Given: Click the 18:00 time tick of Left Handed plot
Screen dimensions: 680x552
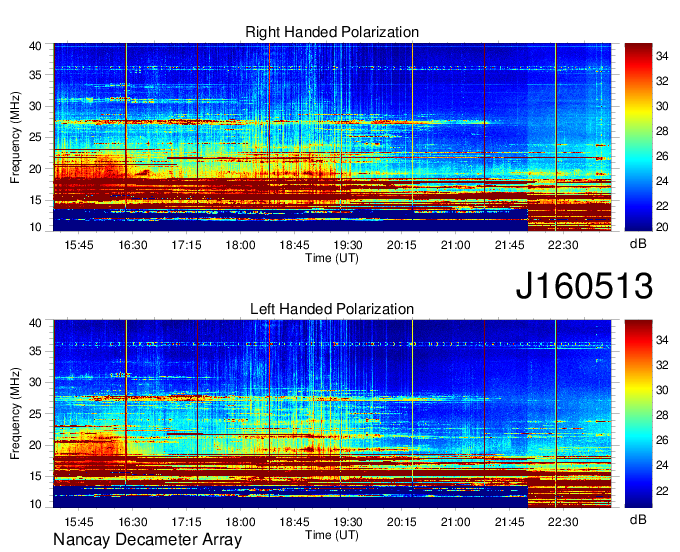Looking at the screenshot, I should 240,522.
